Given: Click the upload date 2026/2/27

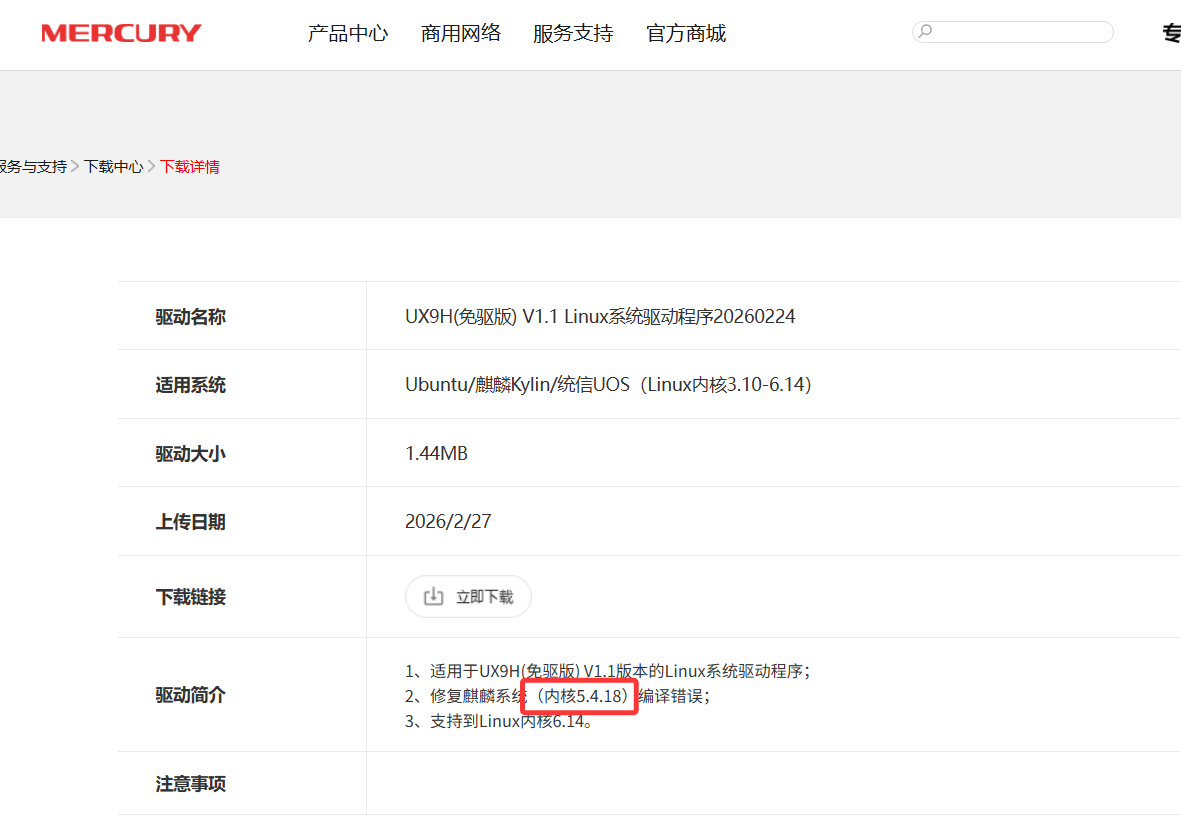Looking at the screenshot, I should pos(447,522).
